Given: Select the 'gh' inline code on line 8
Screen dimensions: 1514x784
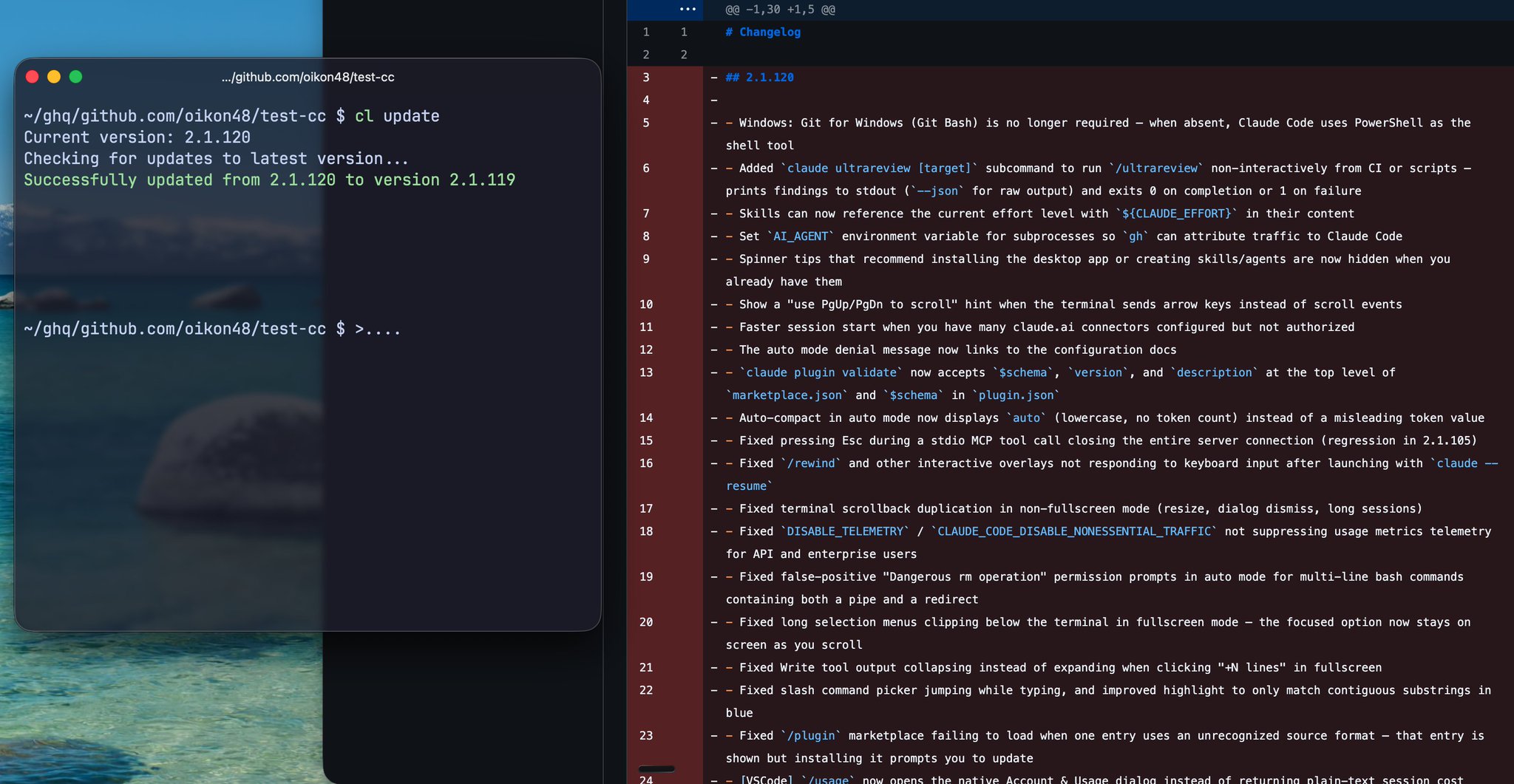Looking at the screenshot, I should (1135, 236).
